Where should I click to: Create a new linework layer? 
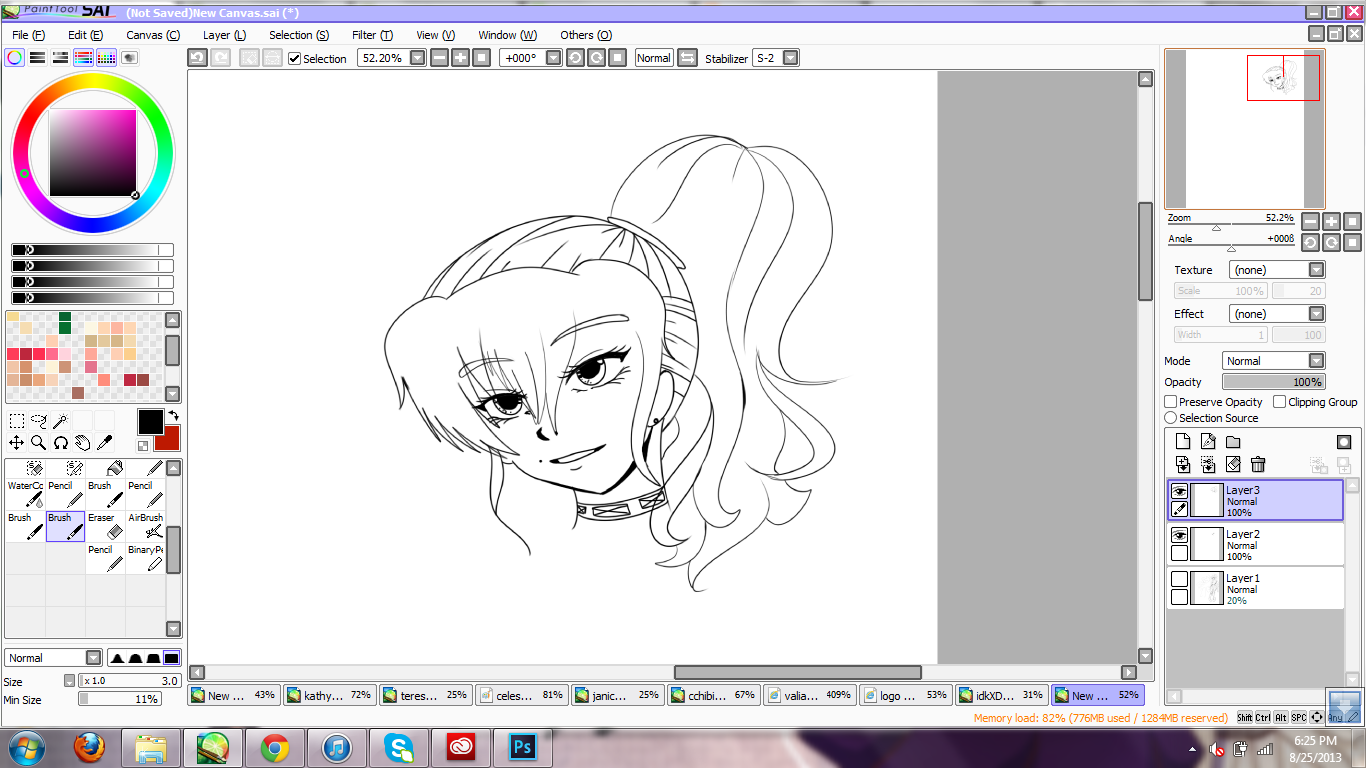click(1208, 442)
